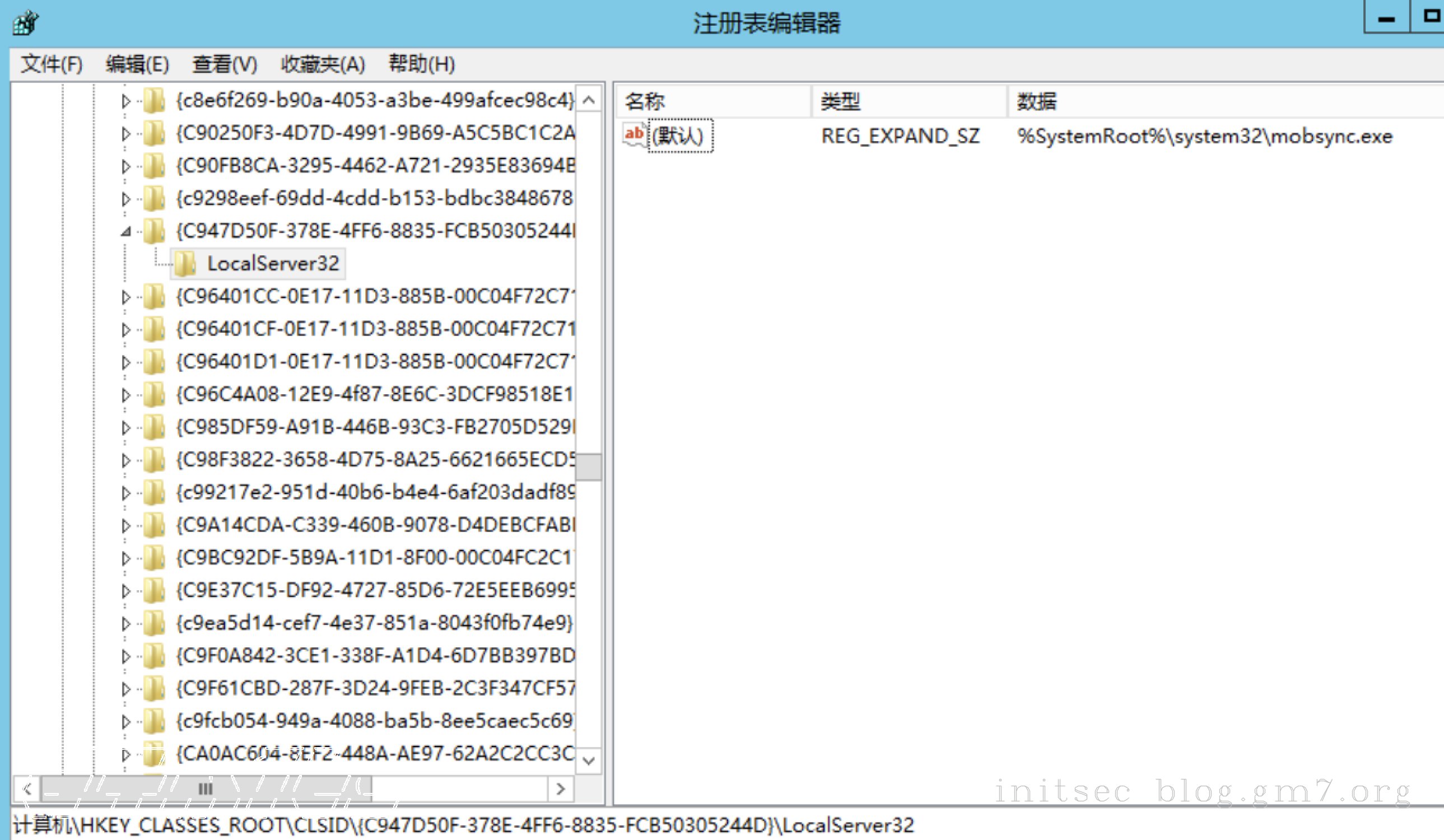Open the 查看(V) menu
The image size is (1444, 840).
(x=225, y=64)
